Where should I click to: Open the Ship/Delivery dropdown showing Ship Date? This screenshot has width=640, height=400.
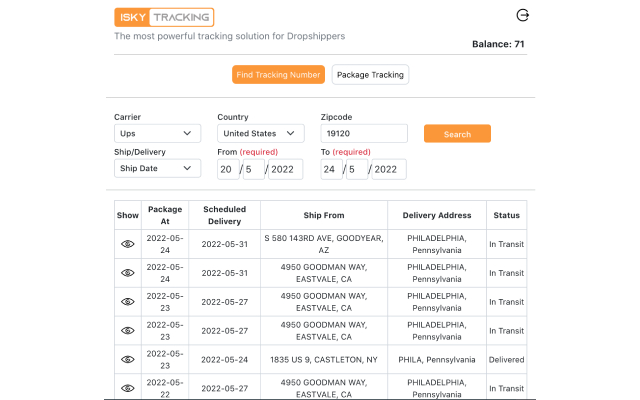pos(157,169)
